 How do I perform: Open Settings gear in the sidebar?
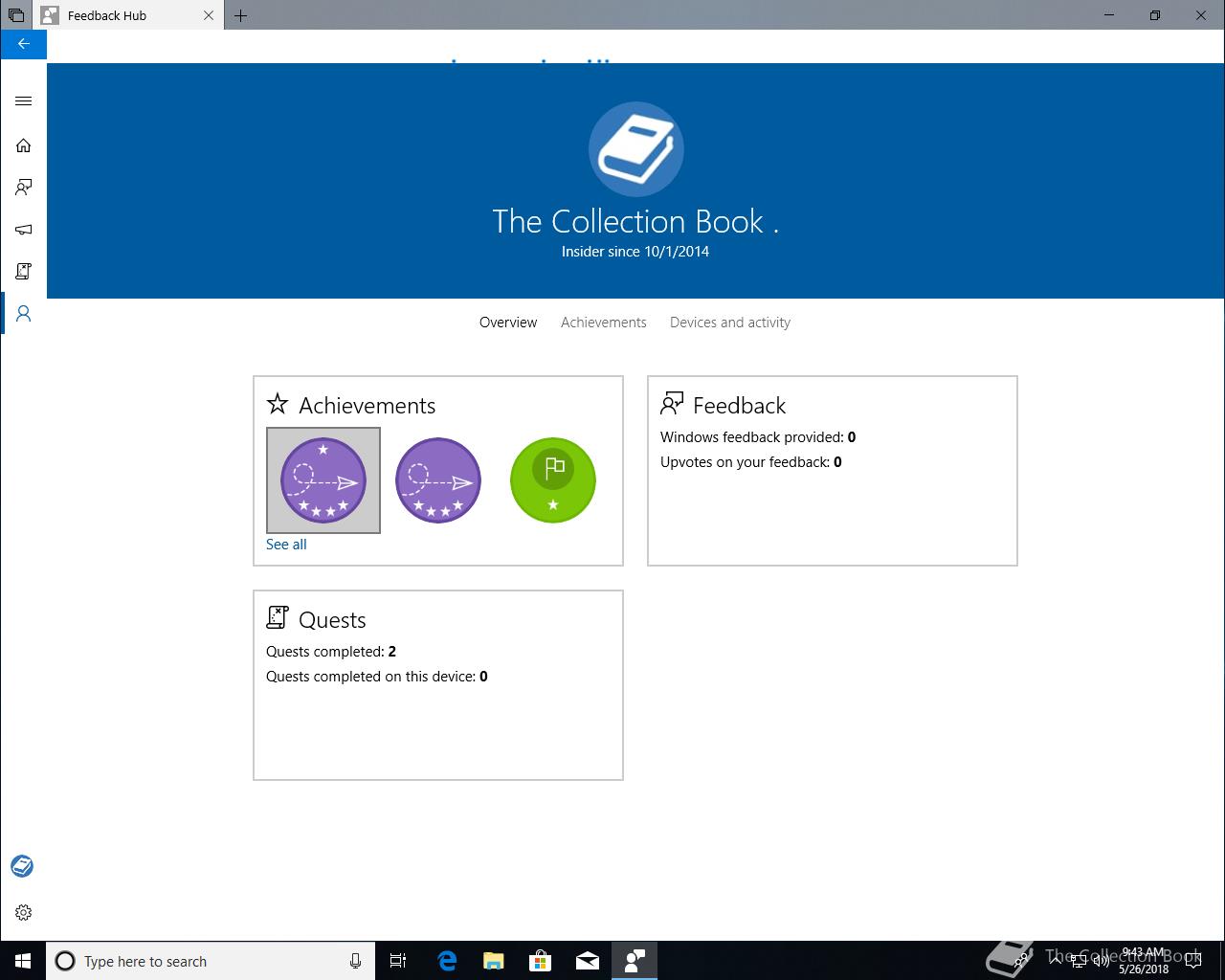23,913
